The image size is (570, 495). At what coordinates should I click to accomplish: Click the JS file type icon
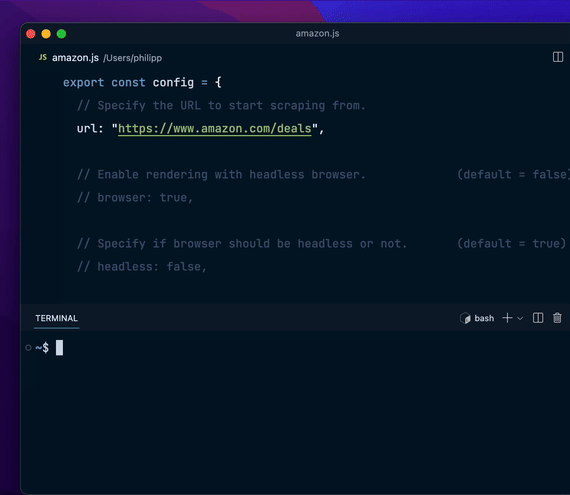43,57
